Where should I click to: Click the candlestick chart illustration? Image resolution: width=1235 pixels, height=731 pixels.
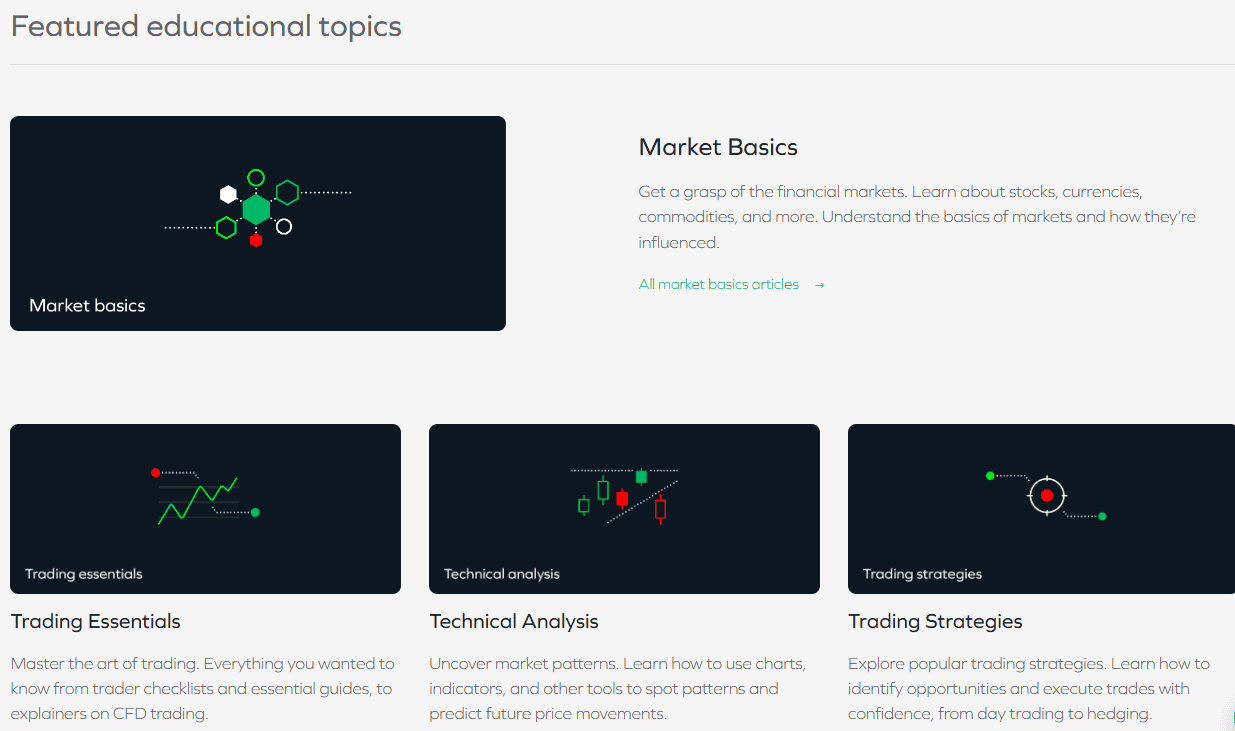tap(624, 495)
